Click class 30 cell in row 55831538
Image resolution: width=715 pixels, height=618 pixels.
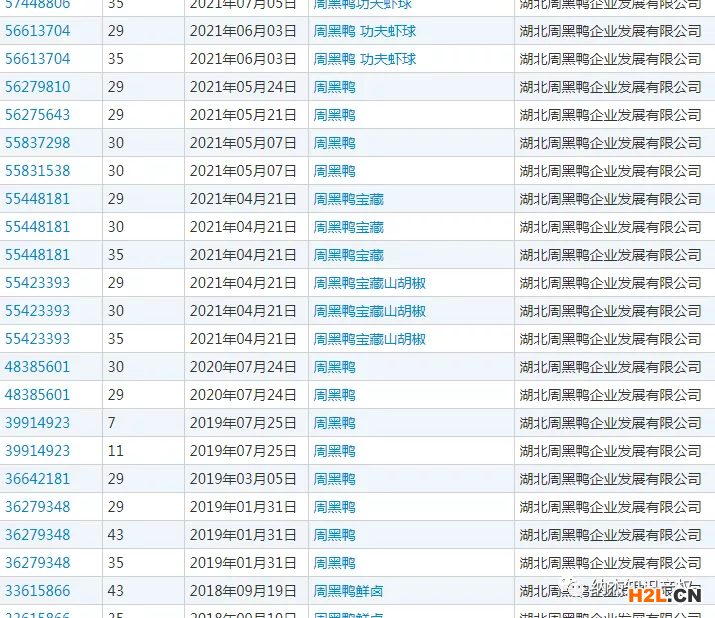[x=115, y=171]
